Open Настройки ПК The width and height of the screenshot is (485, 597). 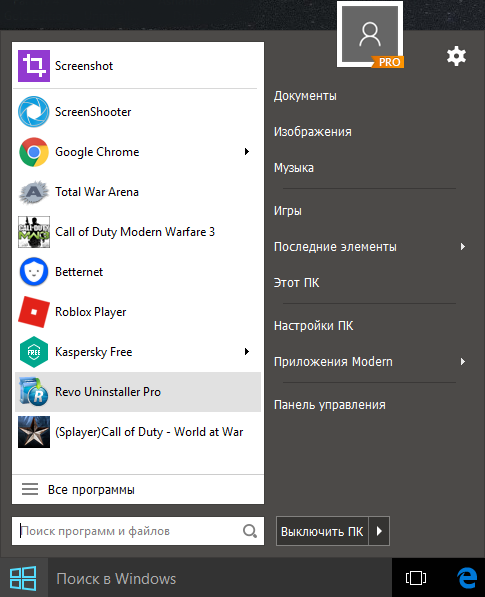click(313, 326)
